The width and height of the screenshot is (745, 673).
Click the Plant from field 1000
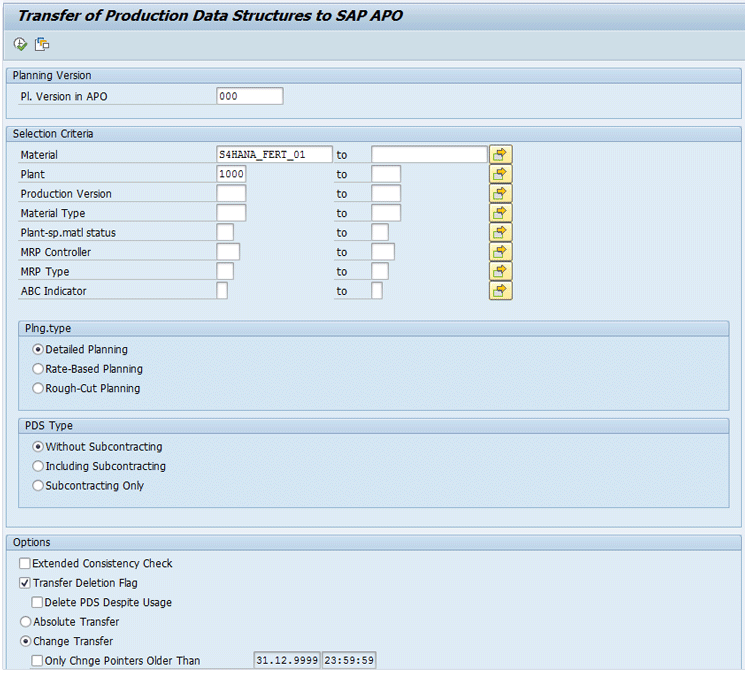tap(231, 174)
